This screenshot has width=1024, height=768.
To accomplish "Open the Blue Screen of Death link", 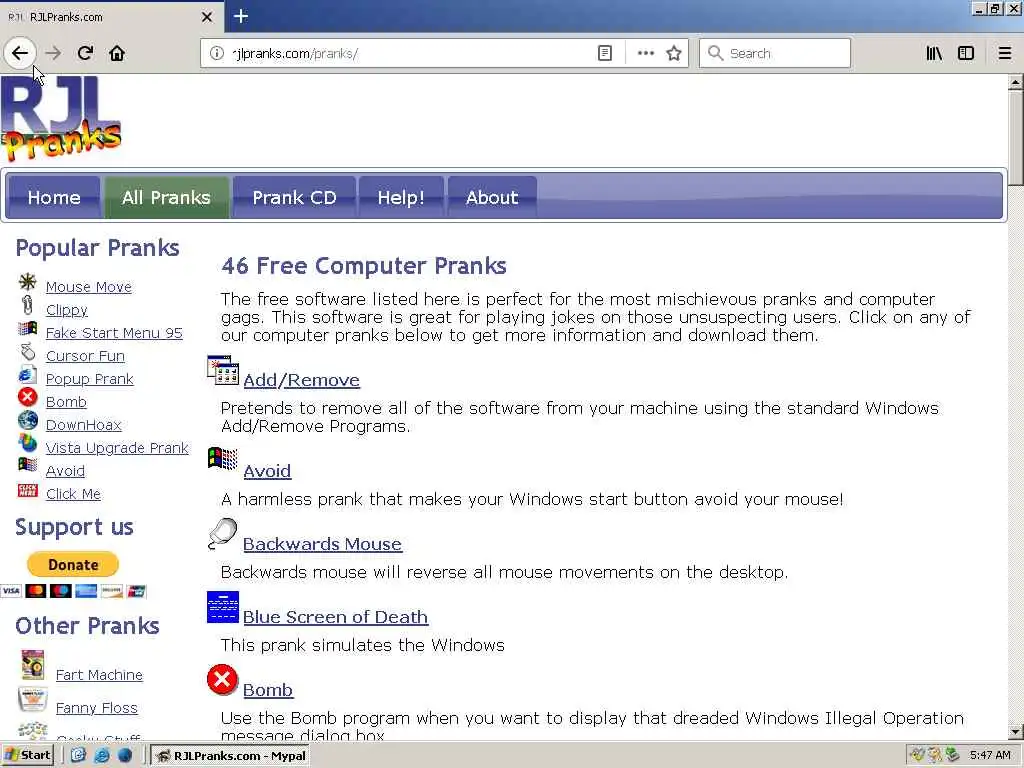I will point(336,617).
